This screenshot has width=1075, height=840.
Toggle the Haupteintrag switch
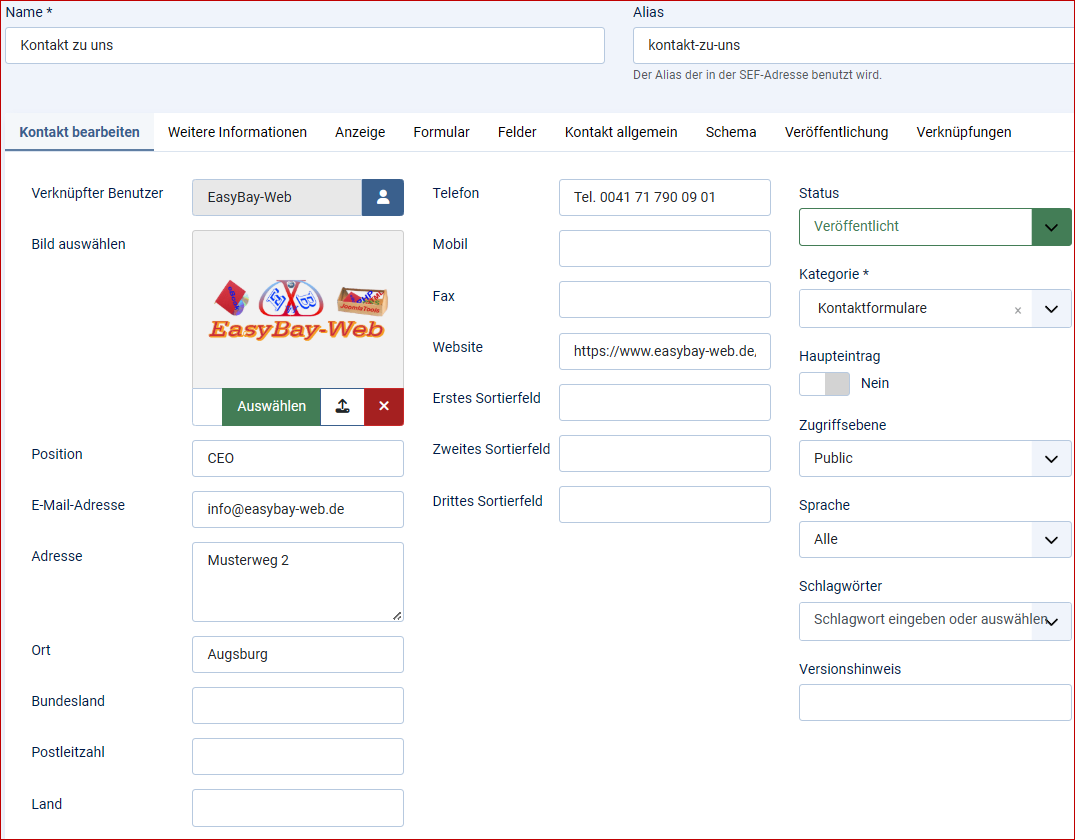824,384
